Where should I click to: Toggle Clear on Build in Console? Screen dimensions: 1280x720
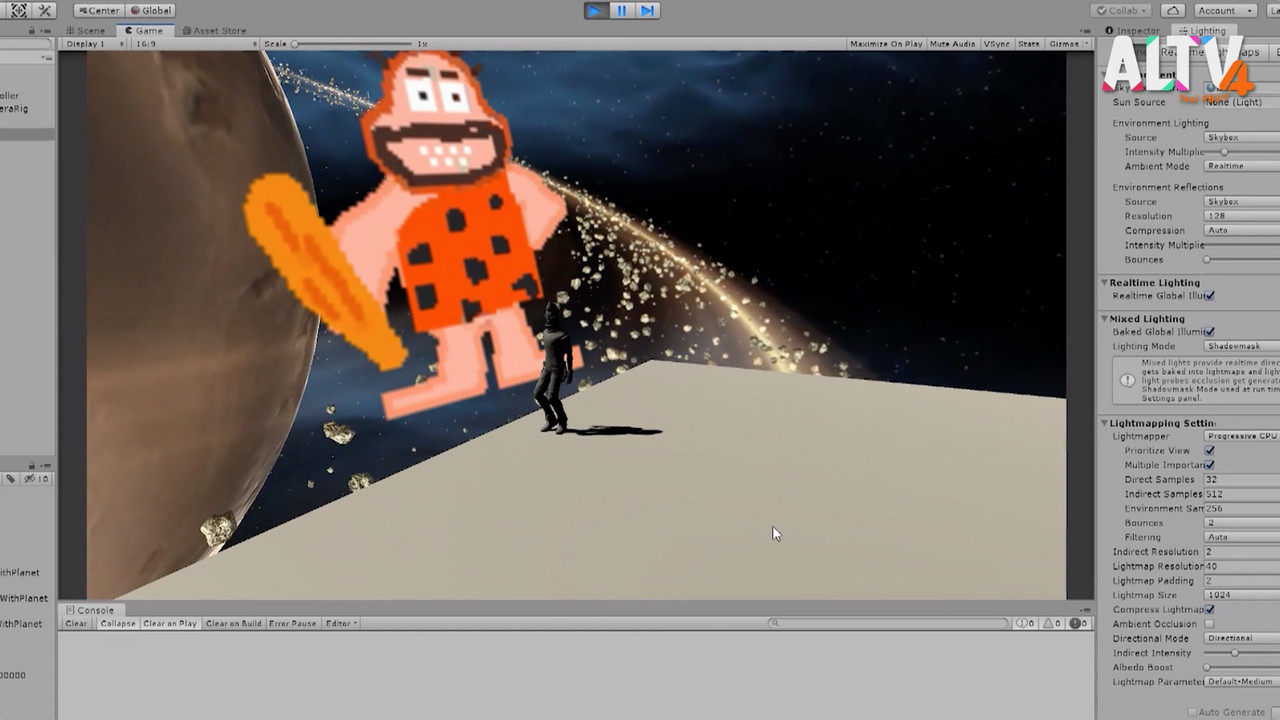(233, 623)
